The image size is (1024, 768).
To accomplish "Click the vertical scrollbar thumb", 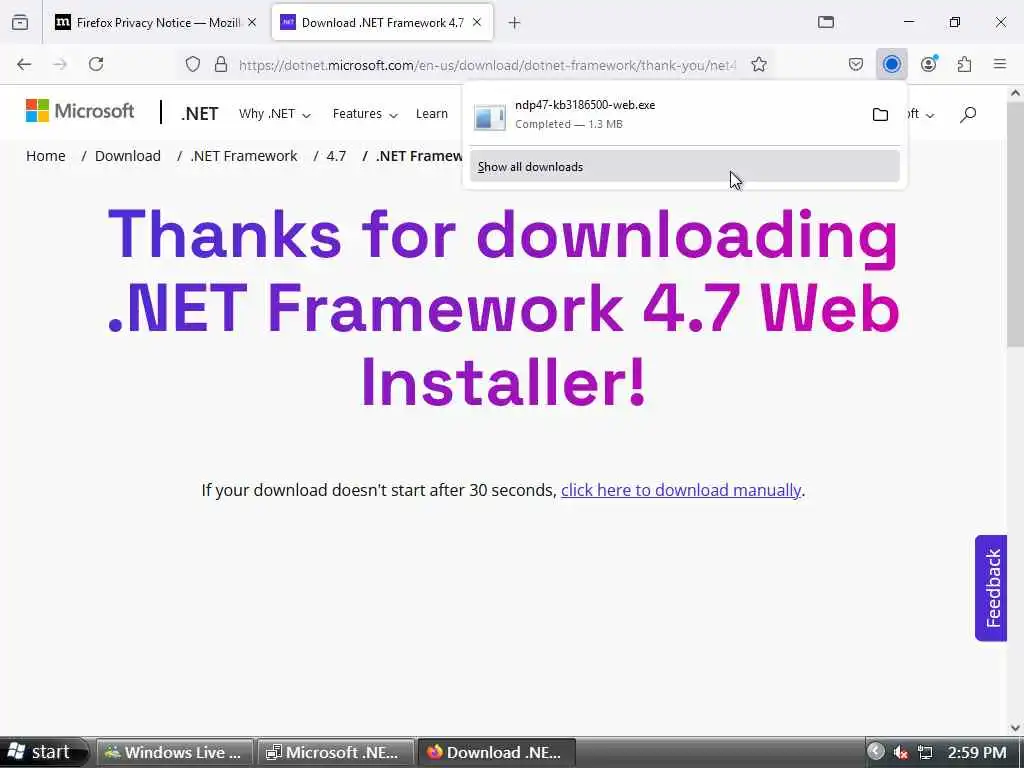I will [x=1016, y=223].
